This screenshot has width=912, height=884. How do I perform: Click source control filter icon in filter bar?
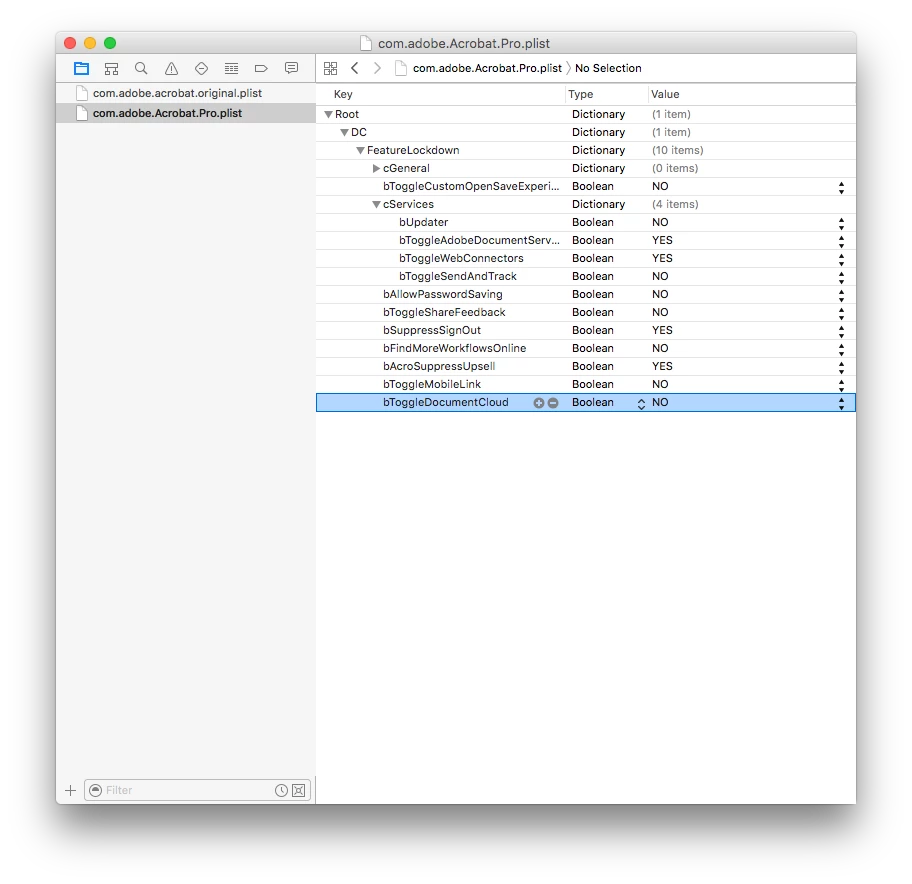point(298,790)
